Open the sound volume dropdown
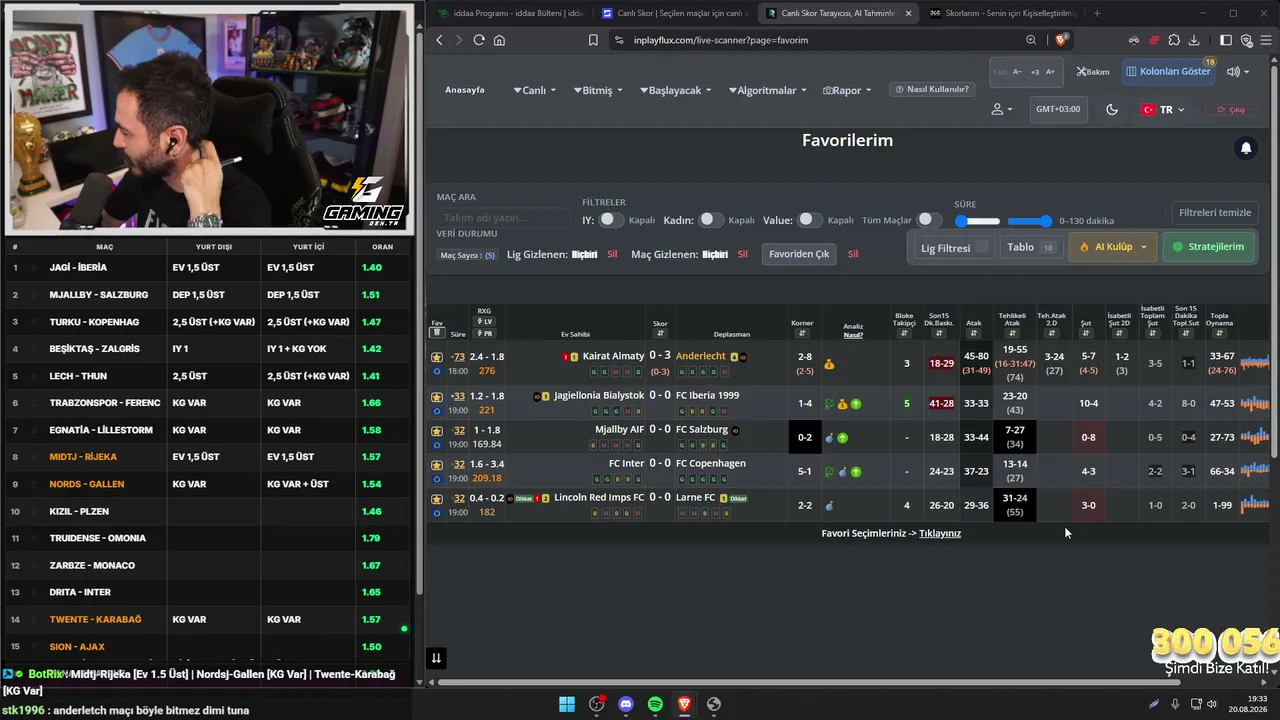 point(1238,72)
